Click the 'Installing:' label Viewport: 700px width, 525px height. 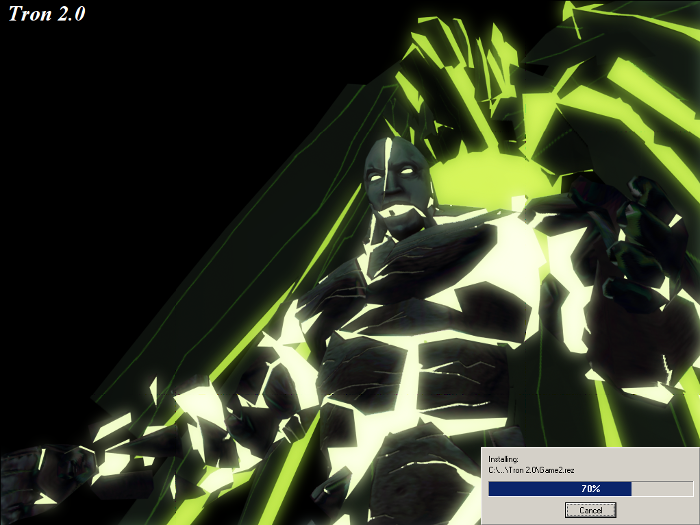tap(503, 459)
